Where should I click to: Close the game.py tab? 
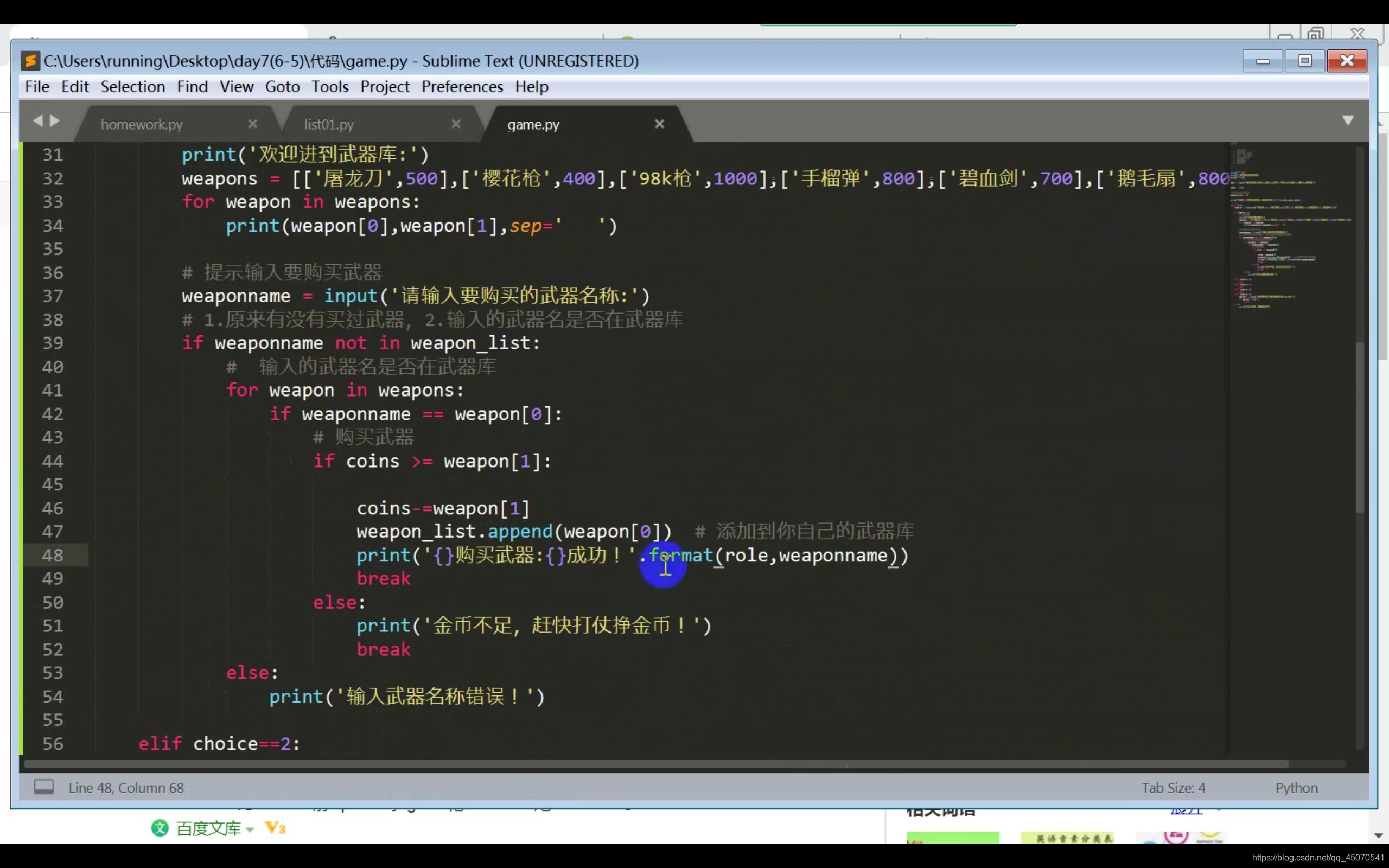pos(659,124)
